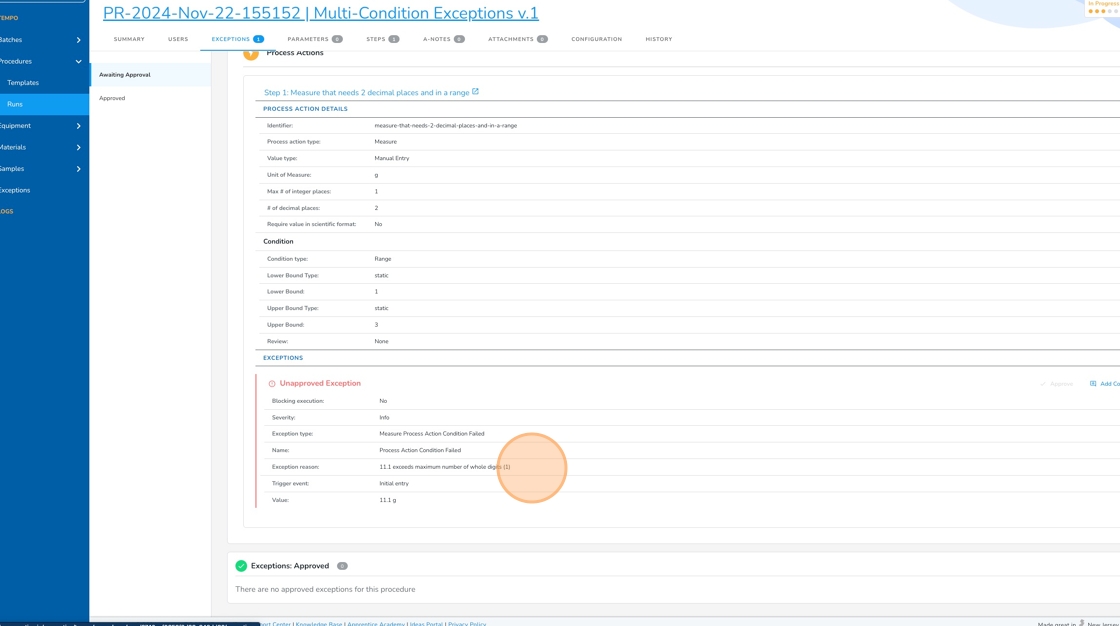Open the Parameters tab
The height and width of the screenshot is (626, 1120).
coord(314,39)
